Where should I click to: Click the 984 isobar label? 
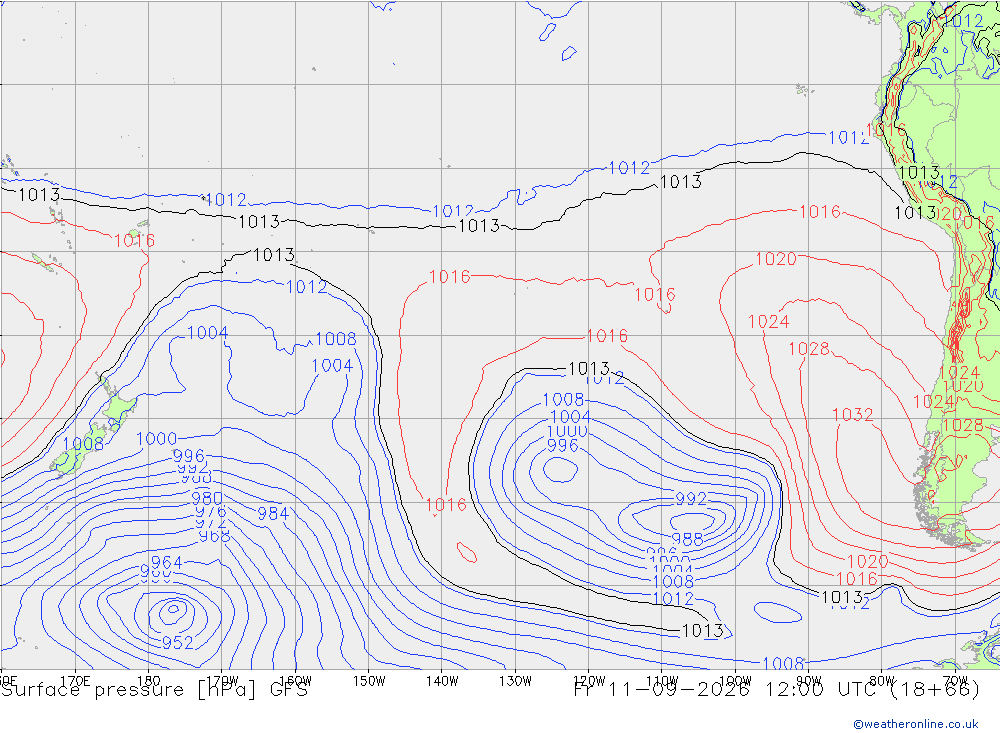pos(273,514)
